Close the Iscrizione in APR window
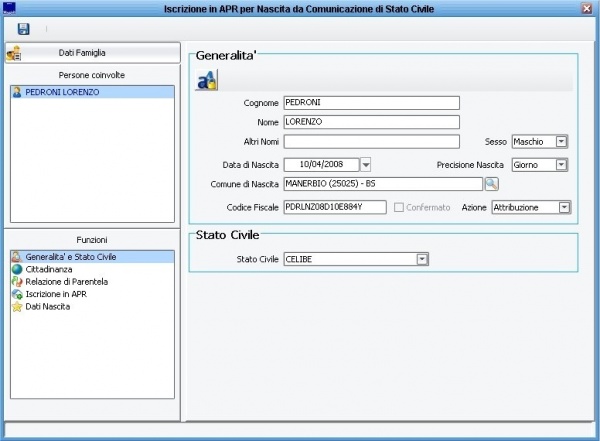 tap(587, 8)
